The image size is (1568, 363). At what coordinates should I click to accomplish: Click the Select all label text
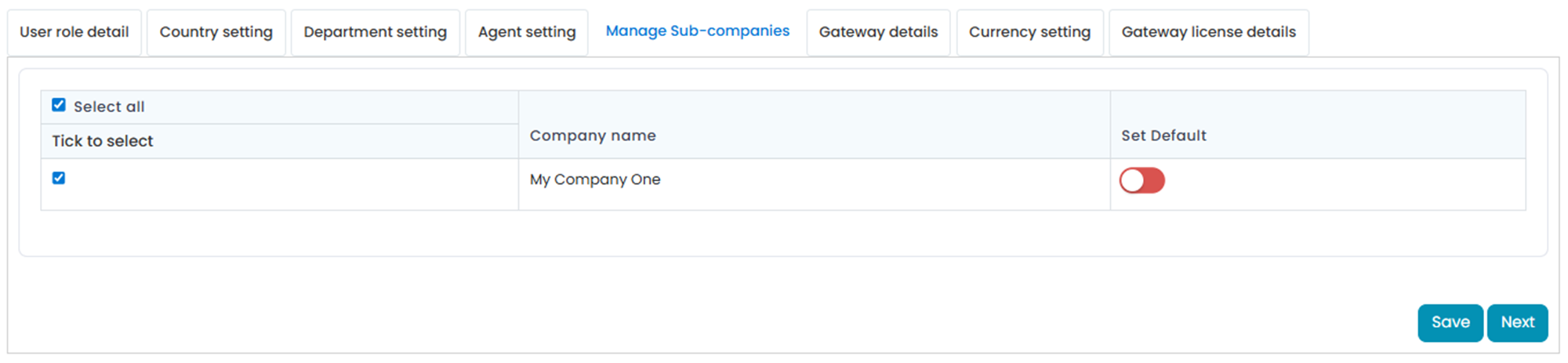click(109, 107)
